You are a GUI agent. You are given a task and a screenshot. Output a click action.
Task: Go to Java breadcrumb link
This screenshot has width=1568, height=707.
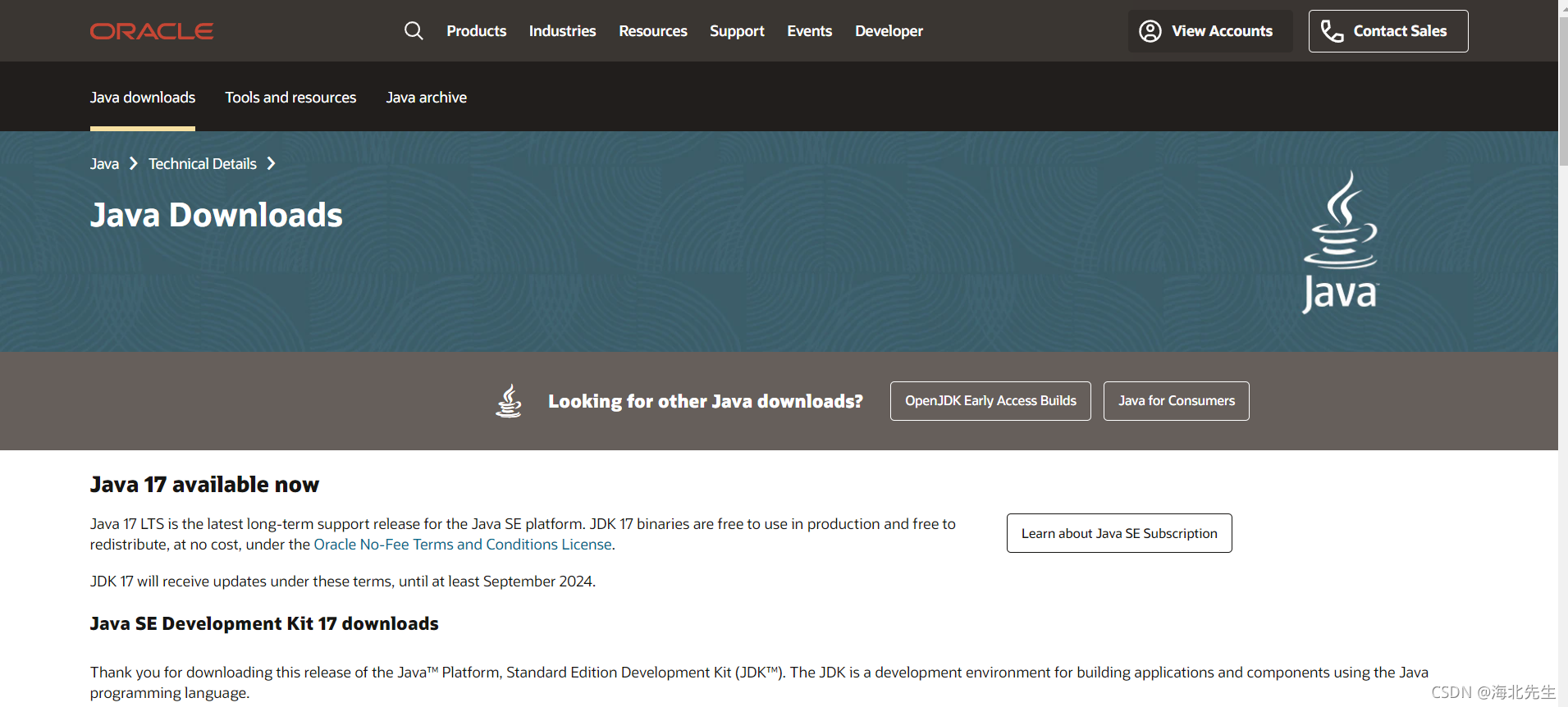[x=104, y=164]
